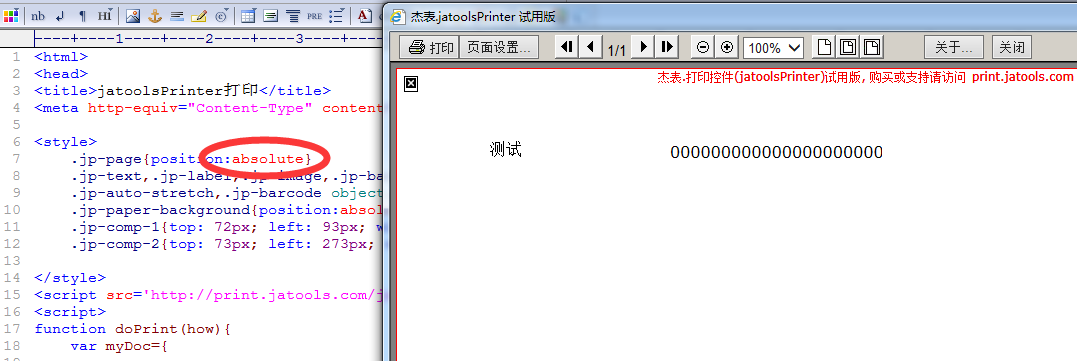1077x361 pixels.
Task: Go to previous page in preview
Action: (x=590, y=47)
